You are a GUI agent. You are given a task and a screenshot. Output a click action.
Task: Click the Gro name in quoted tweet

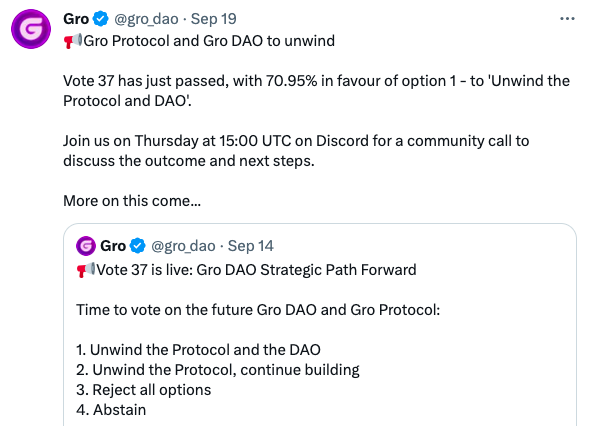(113, 246)
